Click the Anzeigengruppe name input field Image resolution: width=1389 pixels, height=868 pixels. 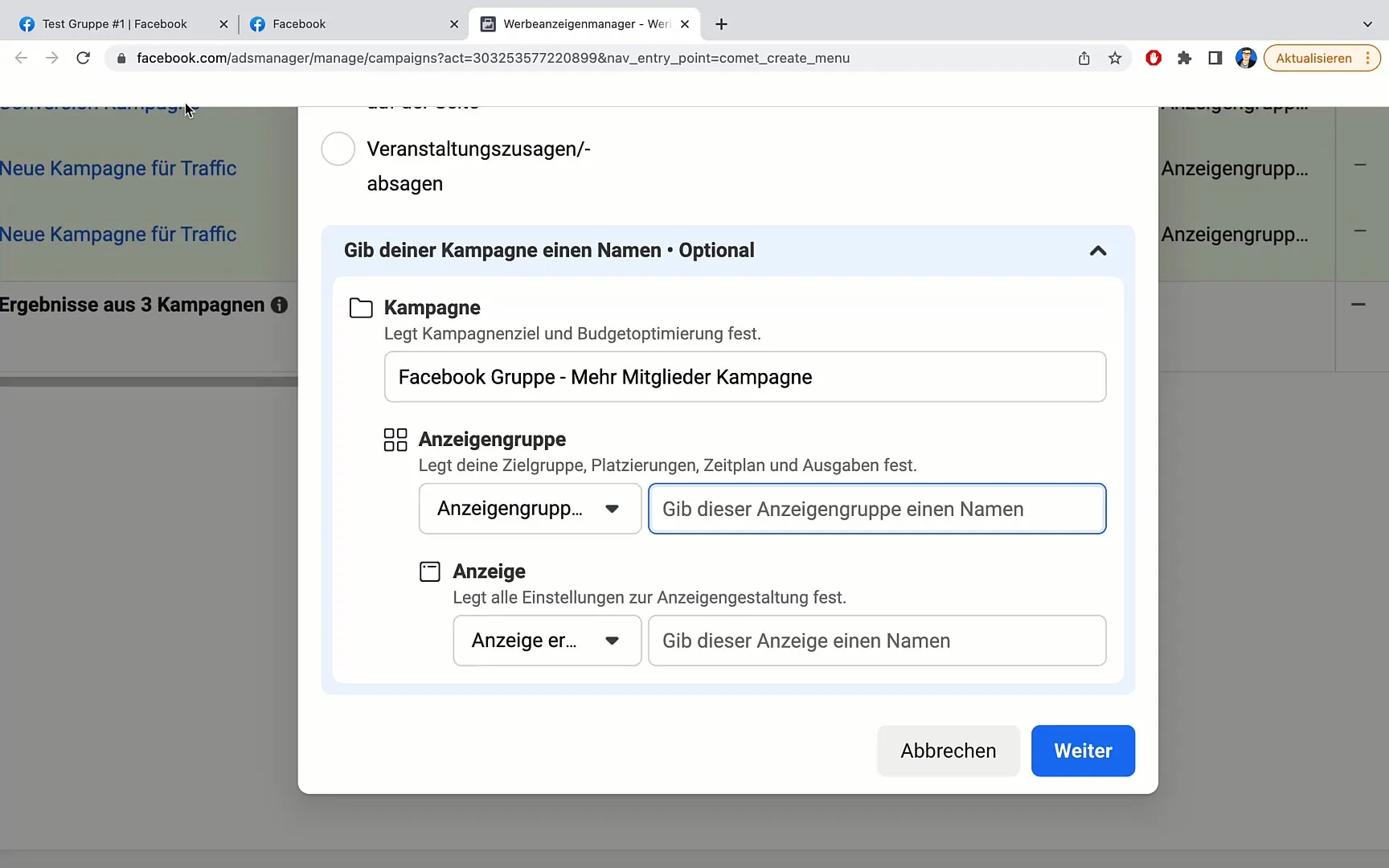(x=877, y=509)
